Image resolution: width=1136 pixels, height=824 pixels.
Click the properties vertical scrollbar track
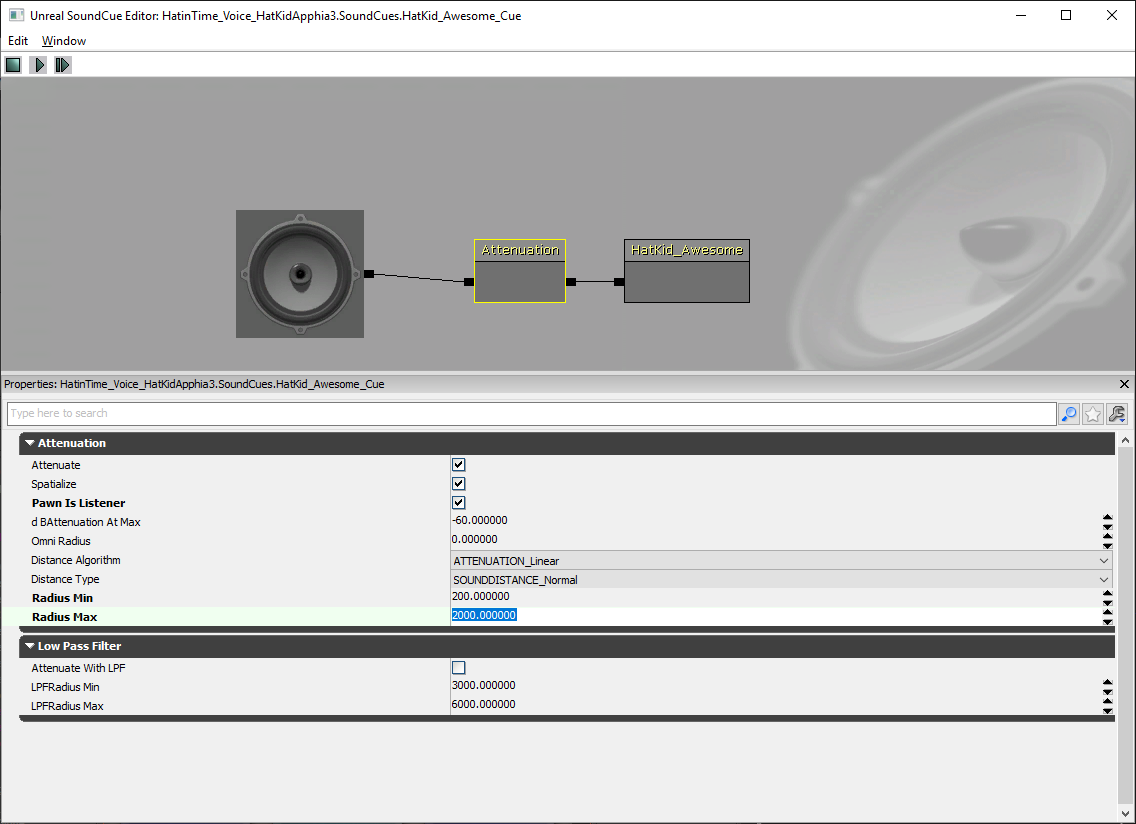pos(1125,626)
